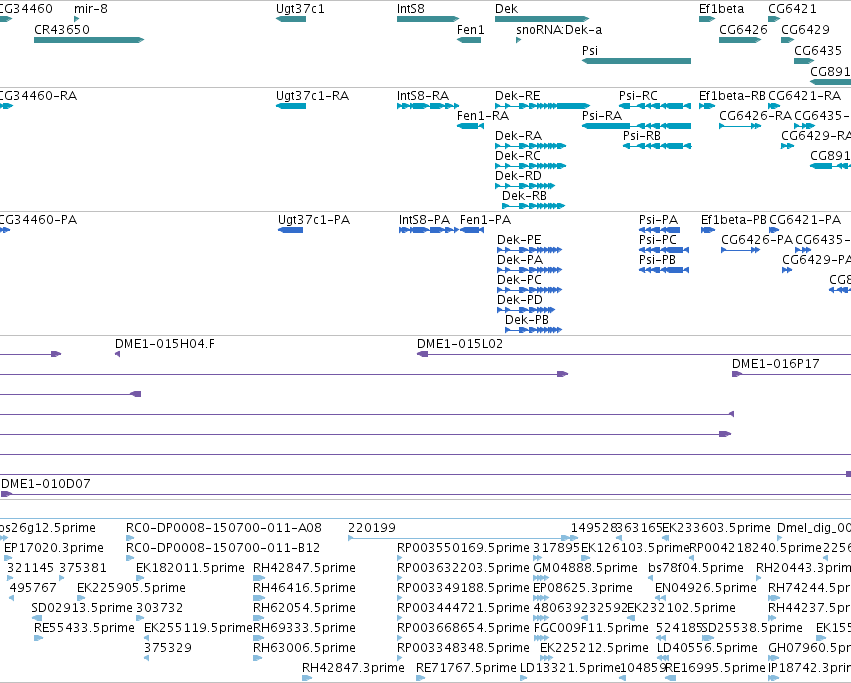Click the Dek-RE transcript glyph
Screen dimensions: 851x683
(x=542, y=106)
